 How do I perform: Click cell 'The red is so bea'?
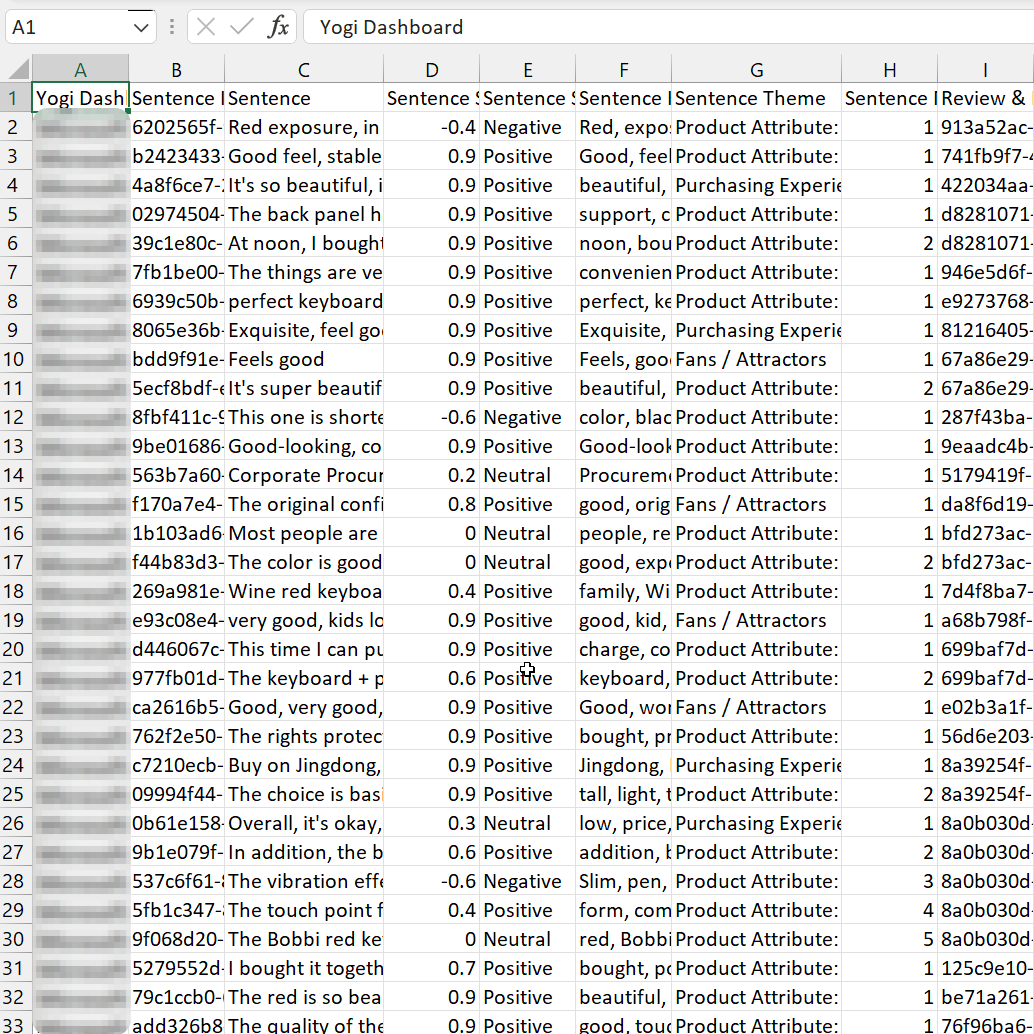pos(303,997)
